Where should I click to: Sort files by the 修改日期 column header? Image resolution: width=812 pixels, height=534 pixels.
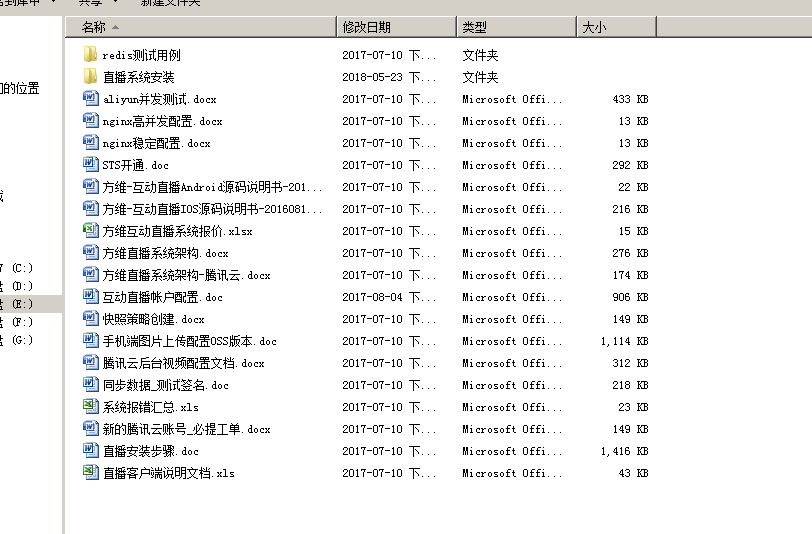pos(397,27)
